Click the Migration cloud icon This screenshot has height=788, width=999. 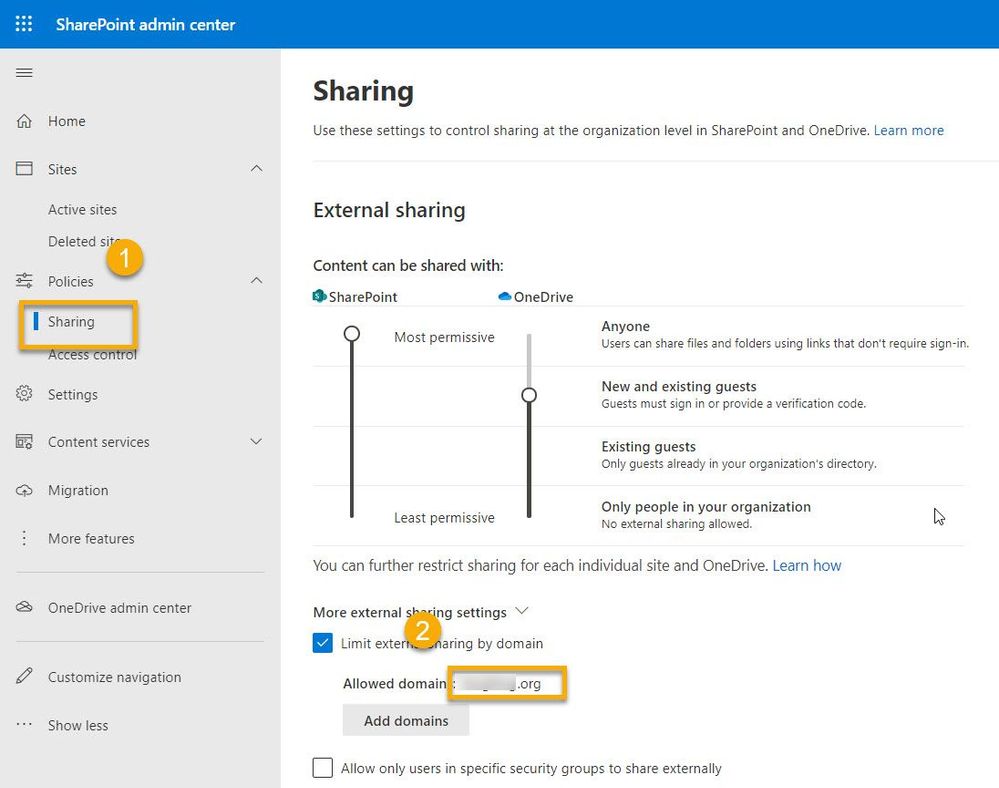click(x=24, y=490)
